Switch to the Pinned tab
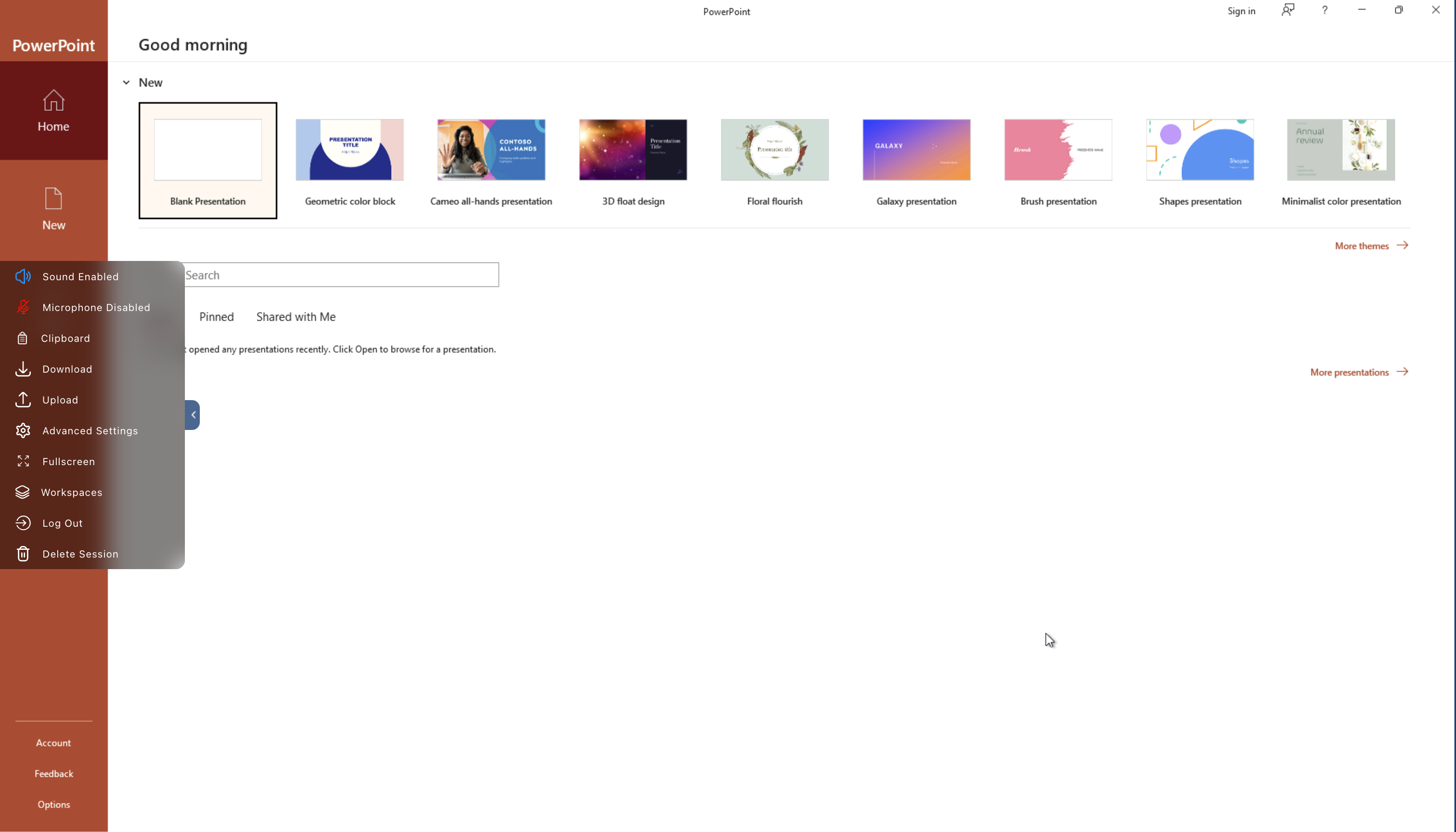 click(x=216, y=316)
